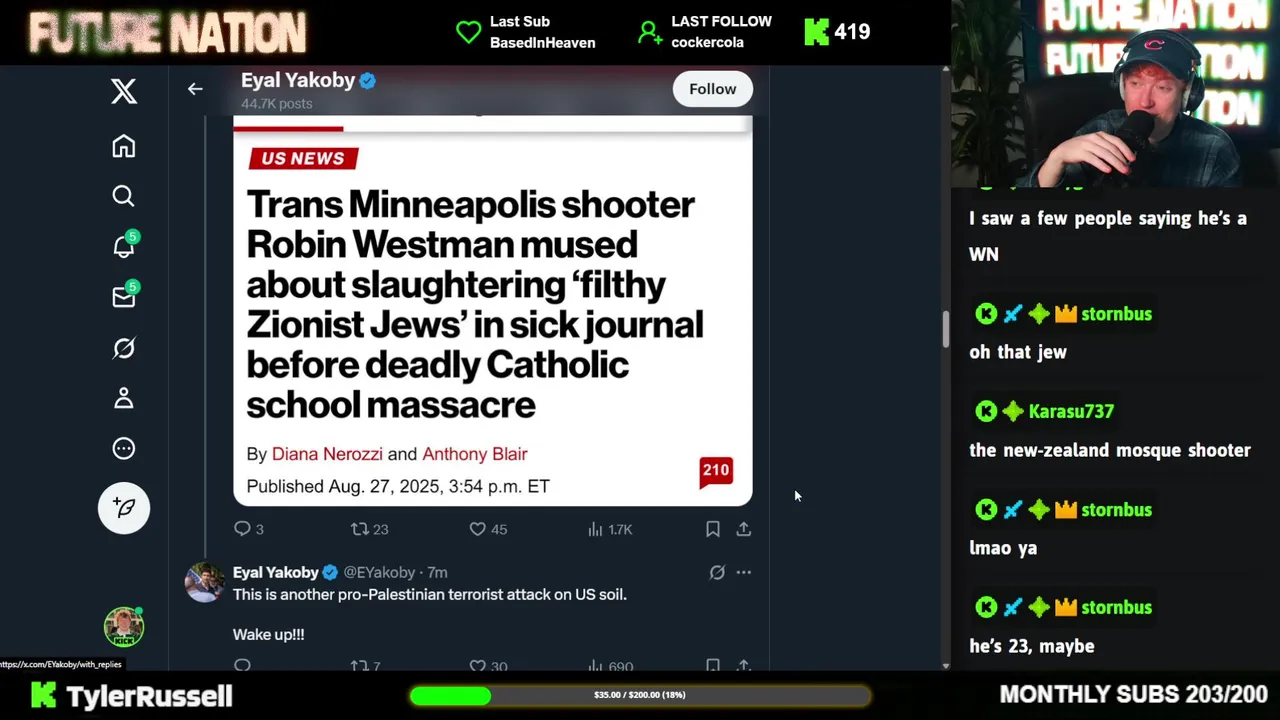Go back with the left arrow
This screenshot has height=720, width=1280.
click(195, 89)
